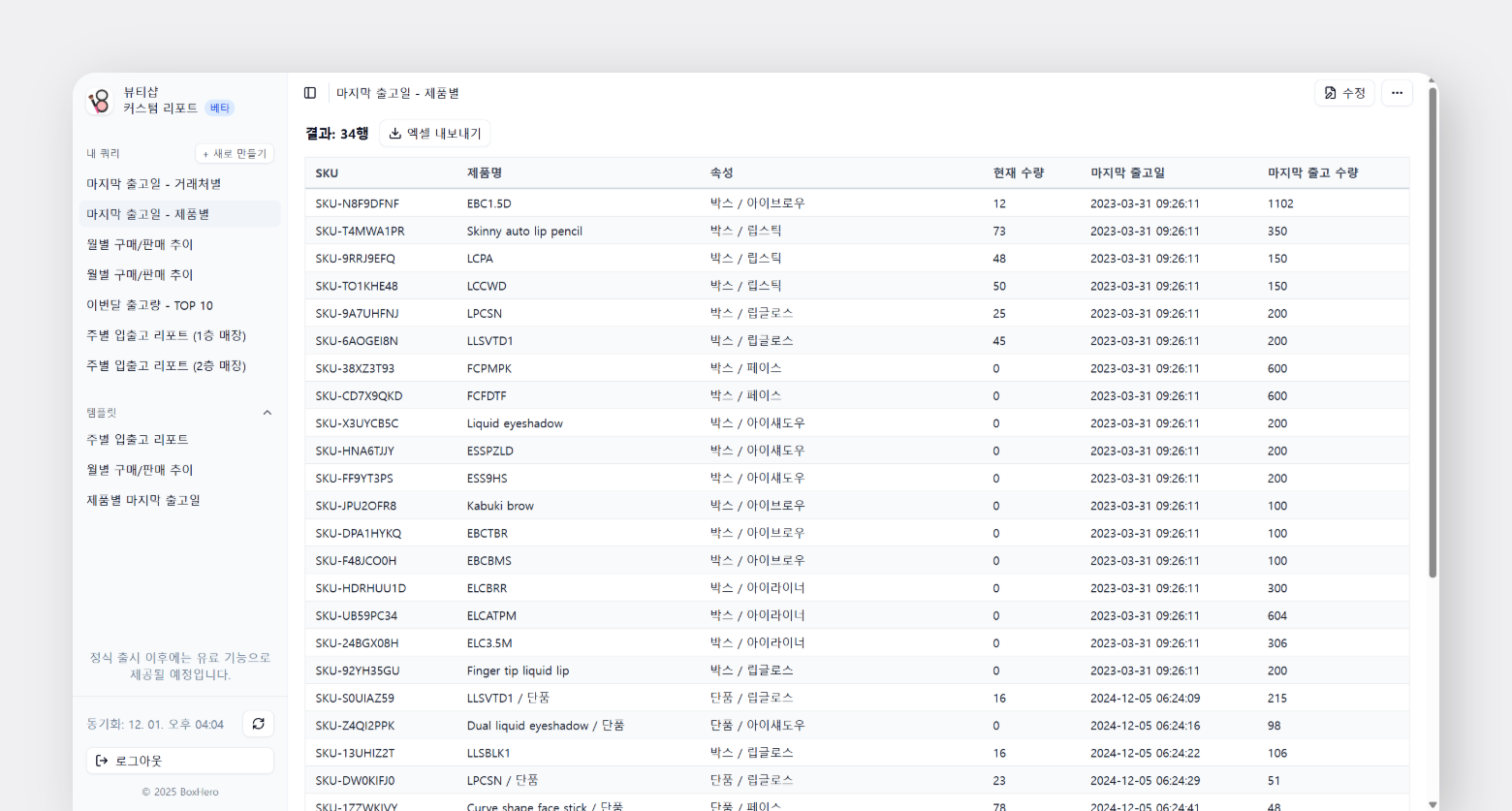This screenshot has width=1512, height=811.
Task: Select 제품별 마지막 출고일 template
Action: pyautogui.click(x=143, y=500)
